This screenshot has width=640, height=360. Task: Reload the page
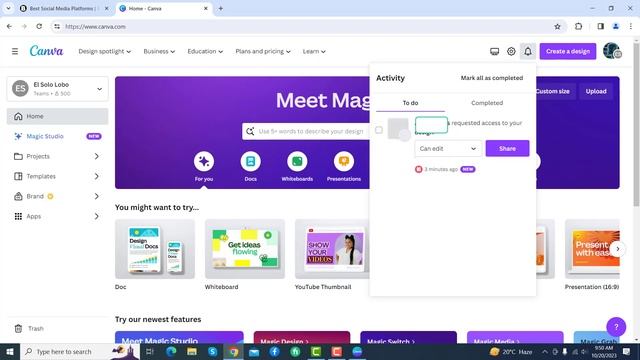[39, 27]
